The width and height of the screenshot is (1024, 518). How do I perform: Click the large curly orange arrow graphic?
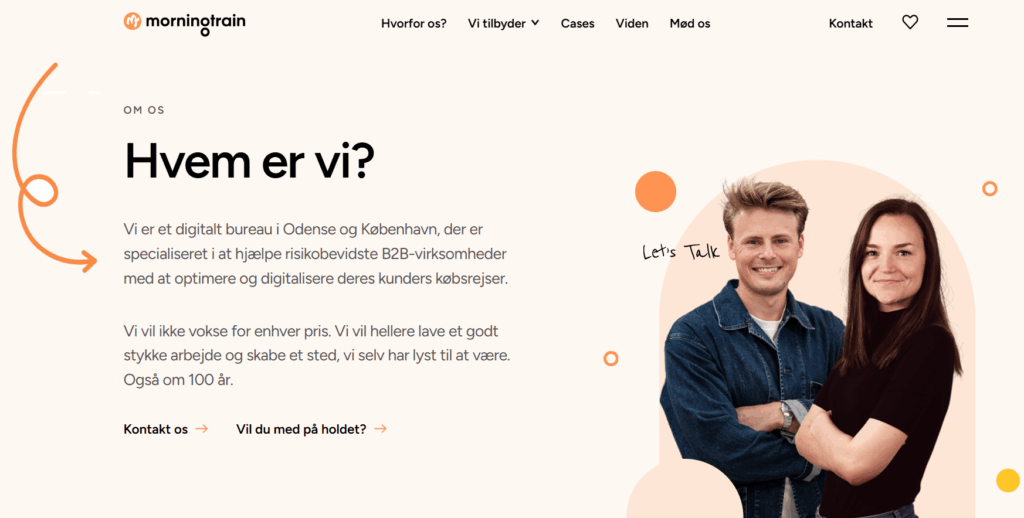[53, 169]
